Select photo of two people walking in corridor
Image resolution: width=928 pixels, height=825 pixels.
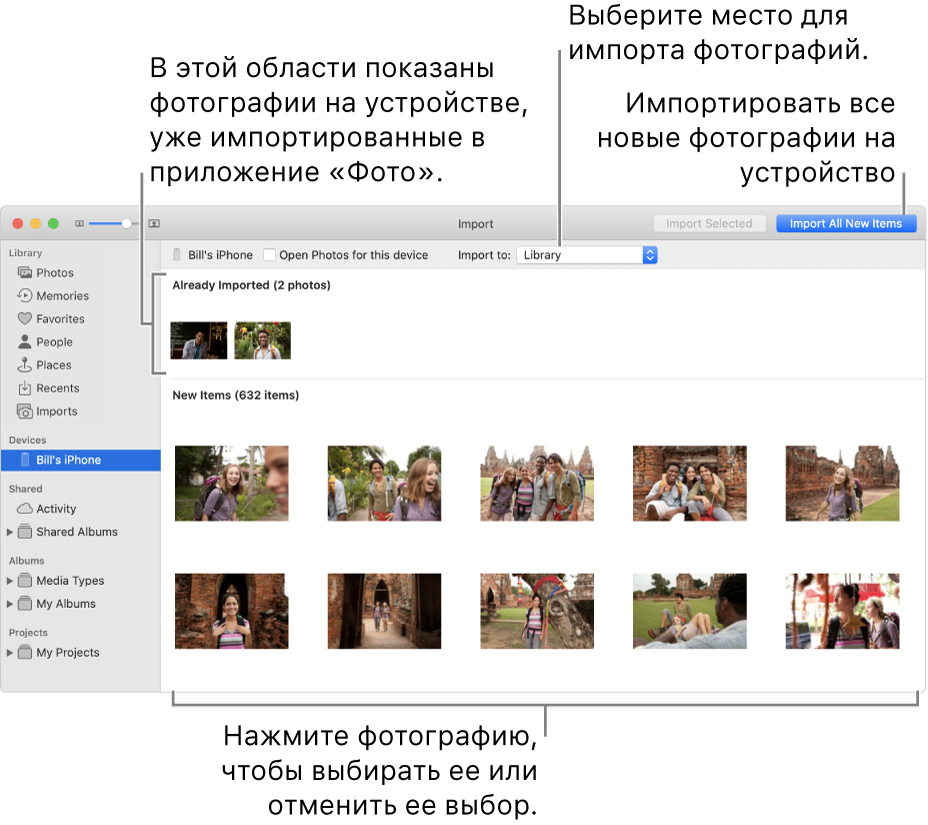tap(384, 611)
